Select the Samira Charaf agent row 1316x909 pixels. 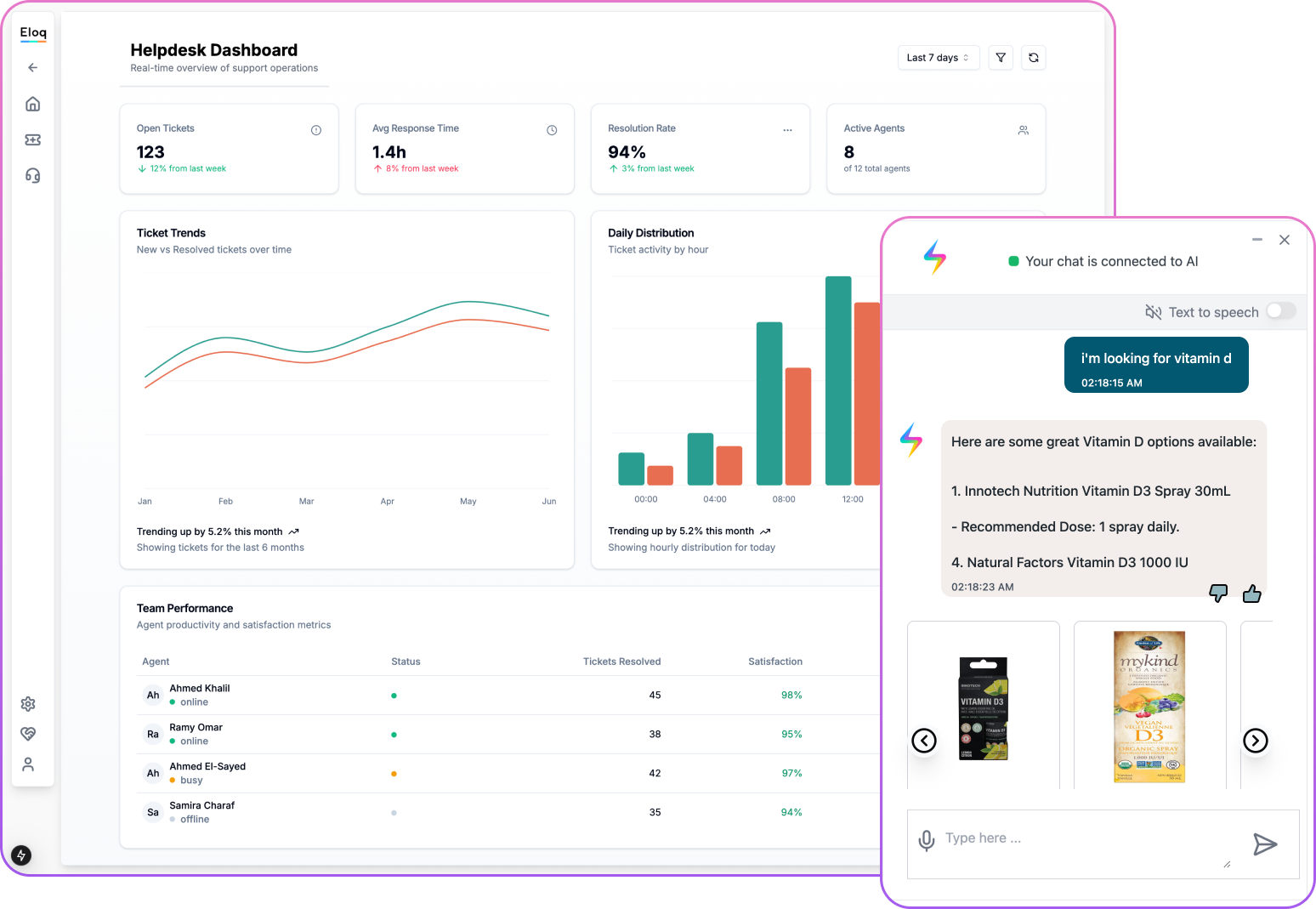coord(508,812)
